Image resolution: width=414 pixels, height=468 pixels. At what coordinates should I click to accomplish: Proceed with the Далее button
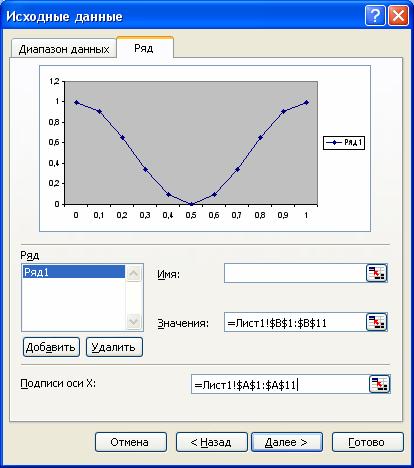tap(287, 442)
